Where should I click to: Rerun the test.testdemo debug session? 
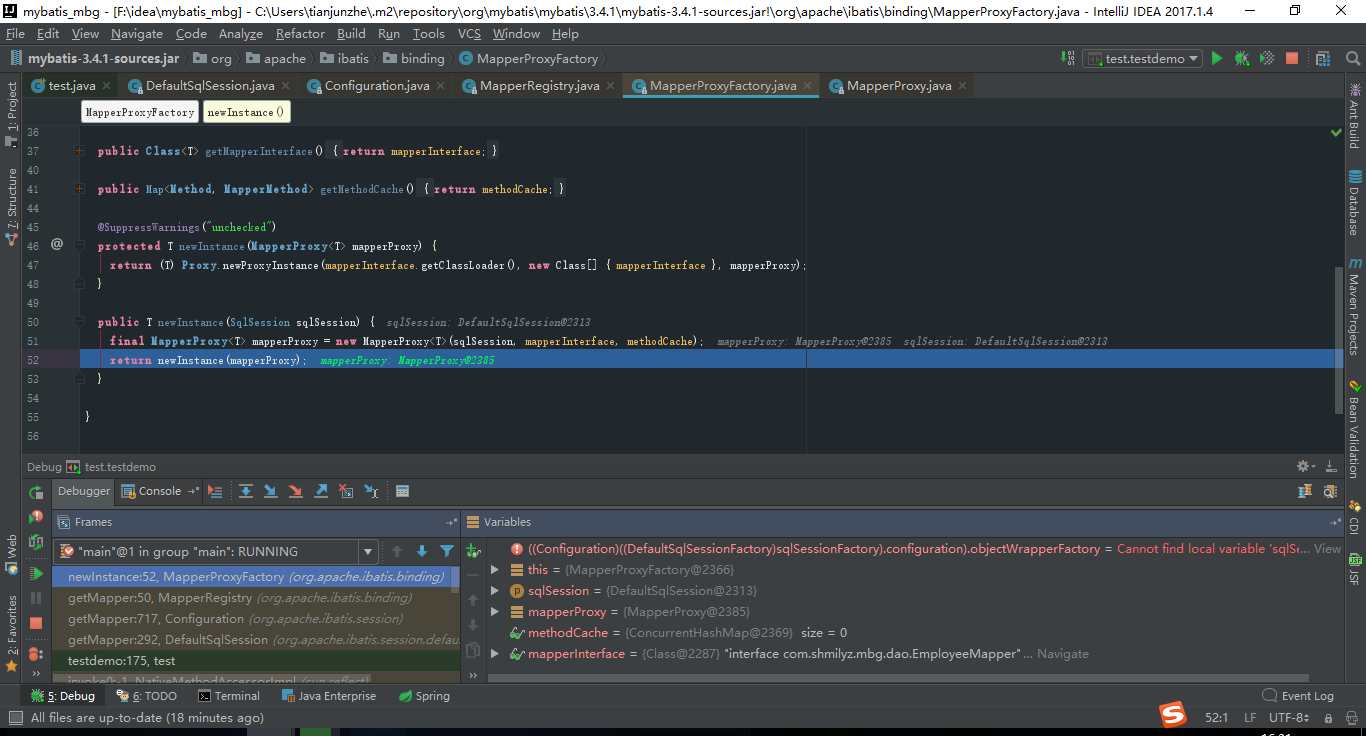click(35, 492)
